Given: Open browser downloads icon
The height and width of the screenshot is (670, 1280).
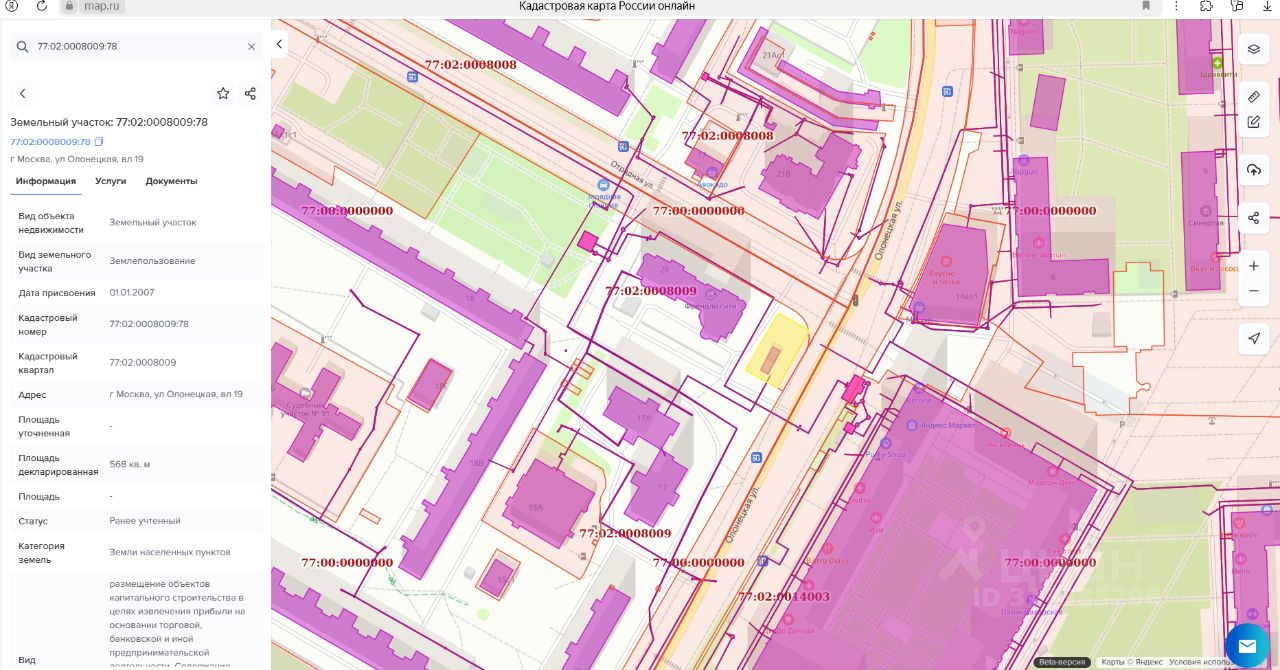Looking at the screenshot, I should pos(1266,6).
